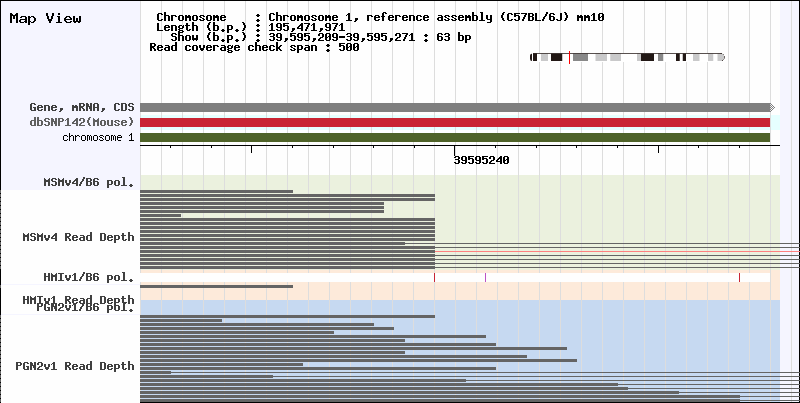The height and width of the screenshot is (403, 800).
Task: Click the red position marker on ideogram
Action: (569, 58)
